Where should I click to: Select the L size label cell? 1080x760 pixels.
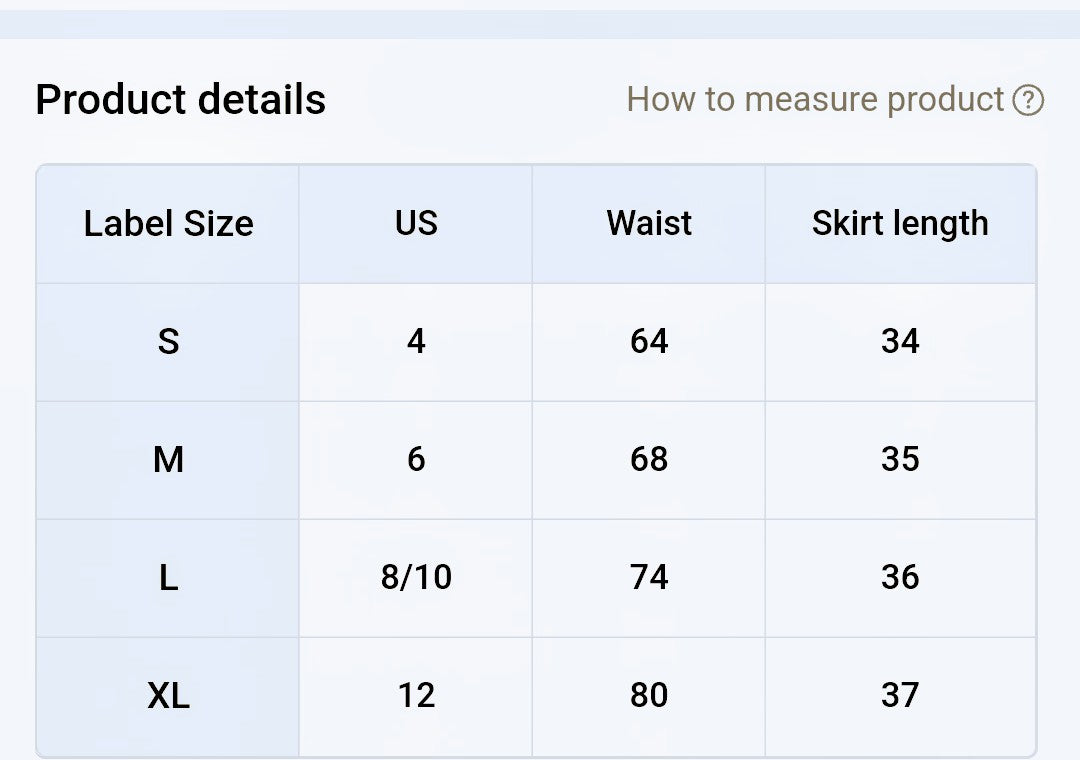pos(168,578)
